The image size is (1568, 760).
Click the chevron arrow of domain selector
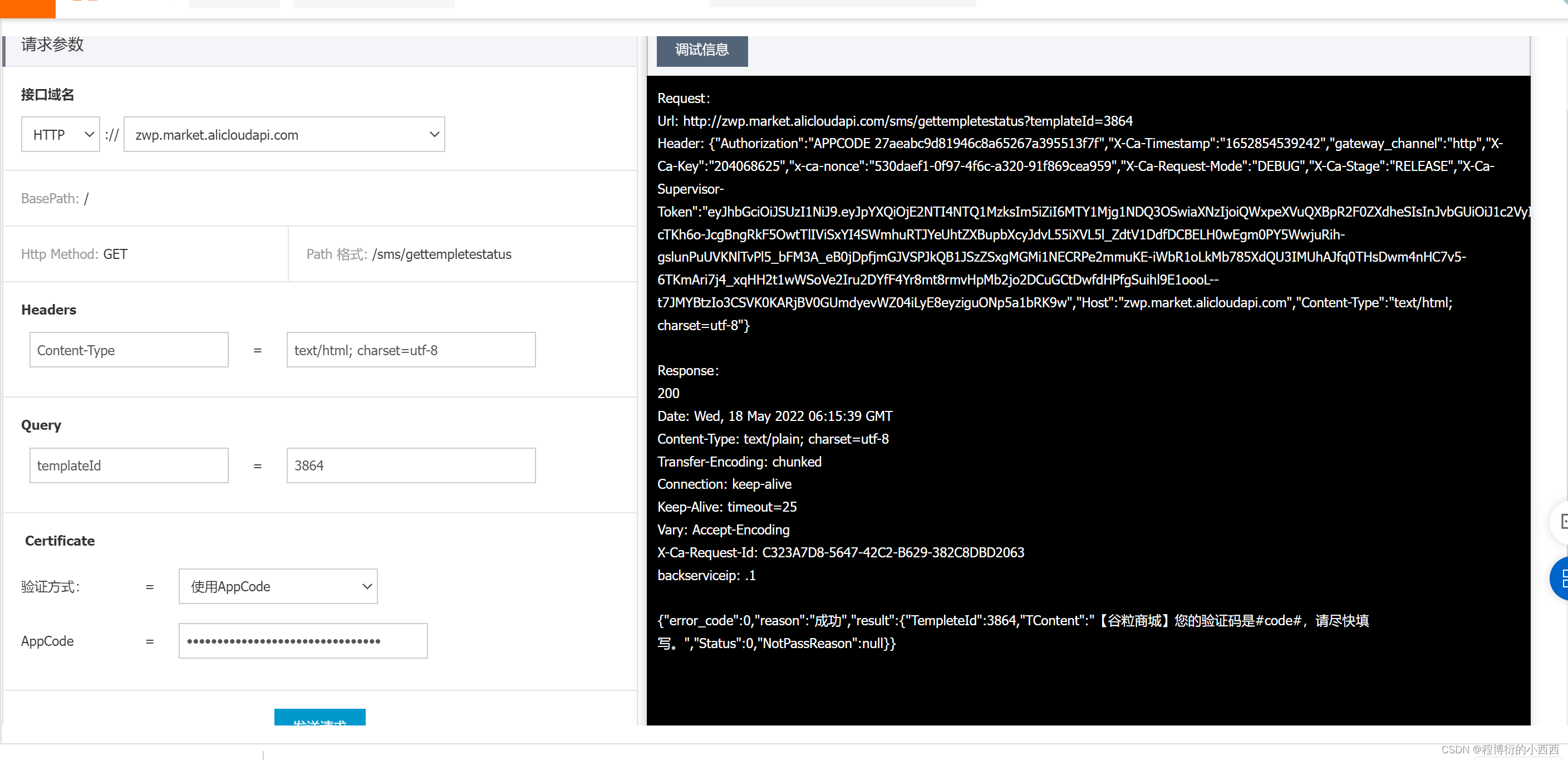pyautogui.click(x=434, y=134)
